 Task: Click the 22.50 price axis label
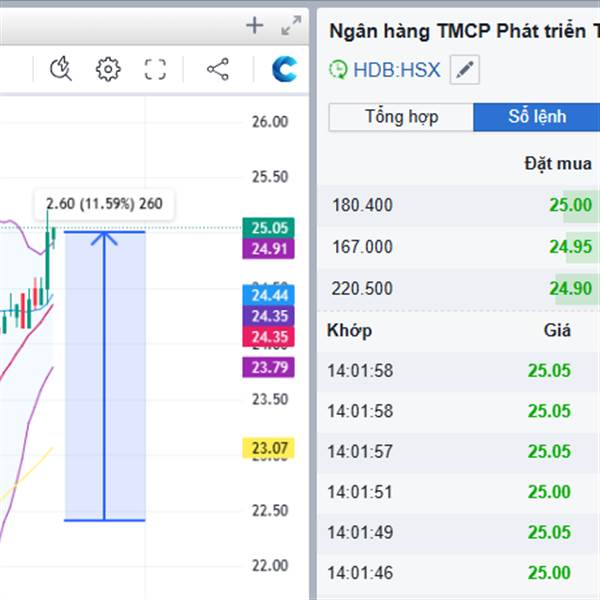270,511
